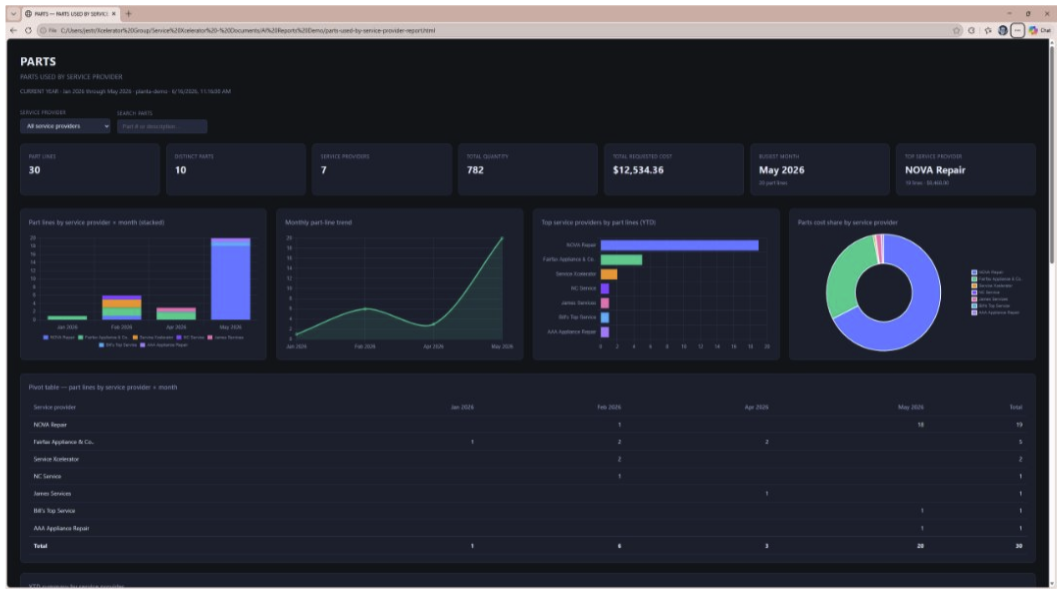Bookmark this page with the star icon
The image size is (1062, 593).
pos(956,30)
